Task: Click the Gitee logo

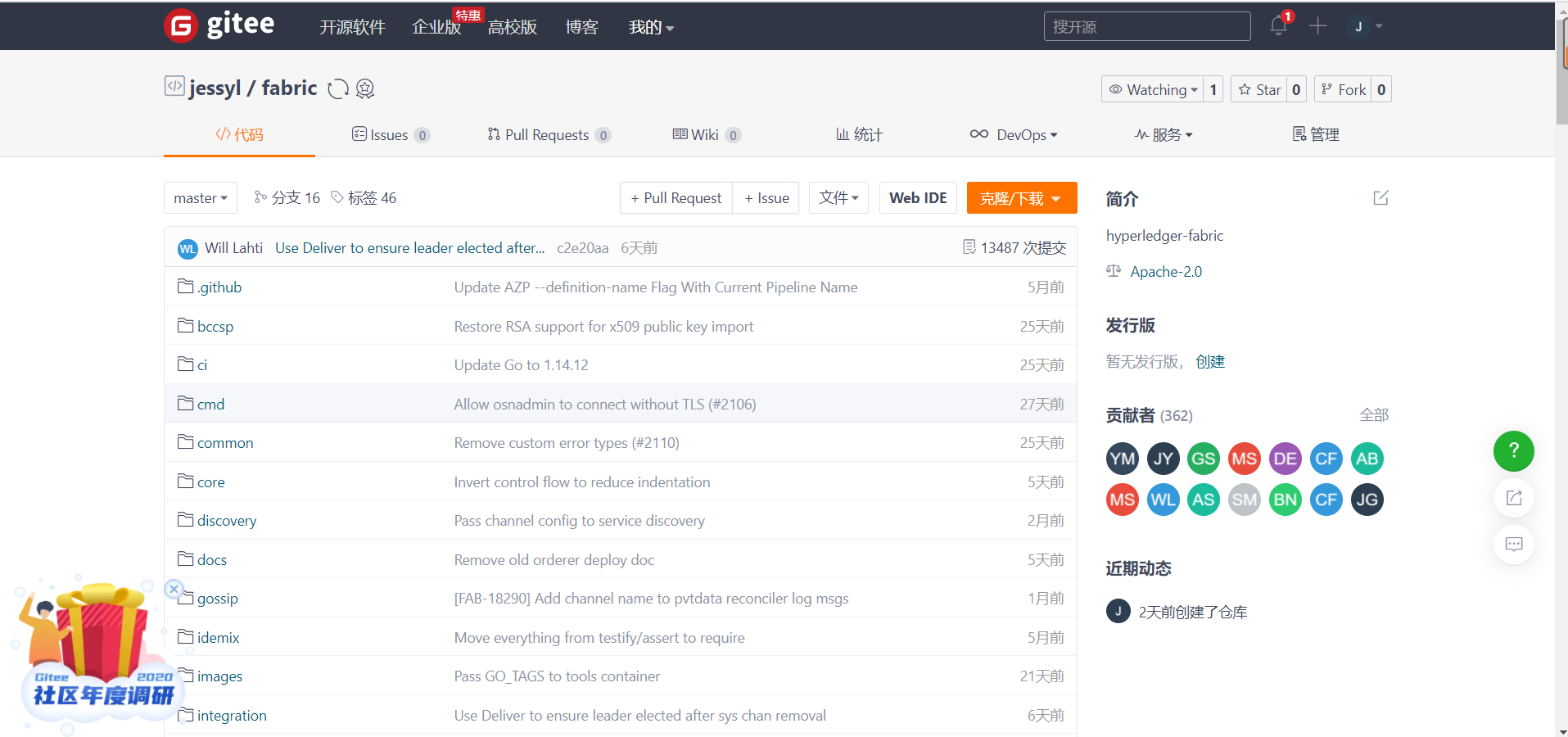Action: (219, 25)
